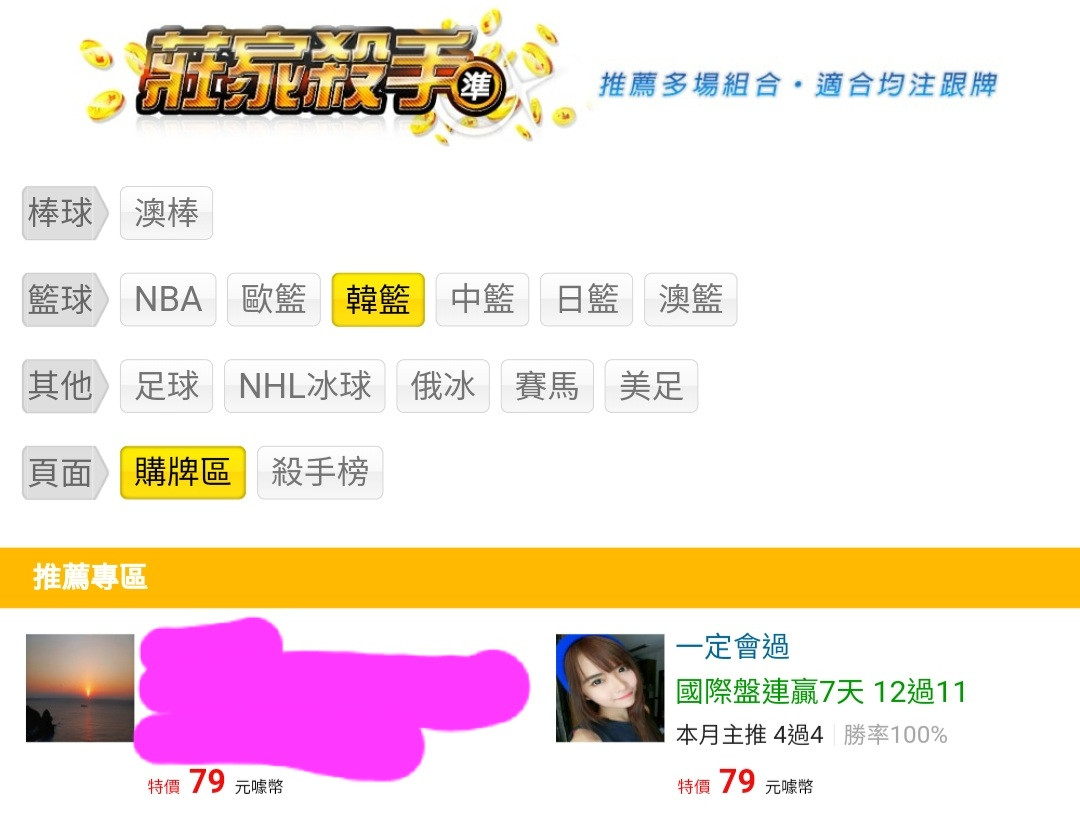Screen dimensions: 1080x837
Task: Click the sunset profile thumbnail
Action: point(80,688)
